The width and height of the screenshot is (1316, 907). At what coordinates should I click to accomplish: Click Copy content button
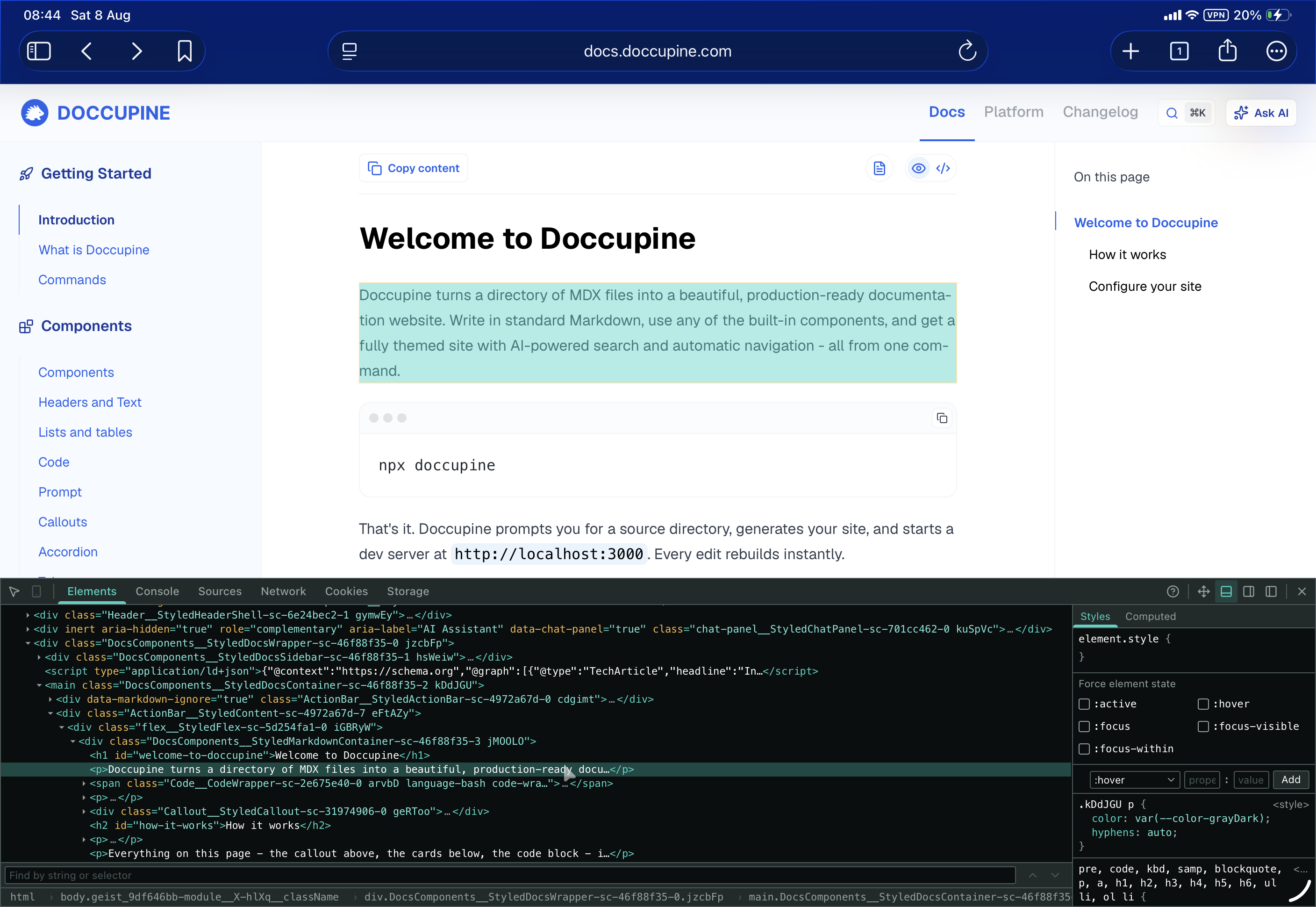(414, 168)
